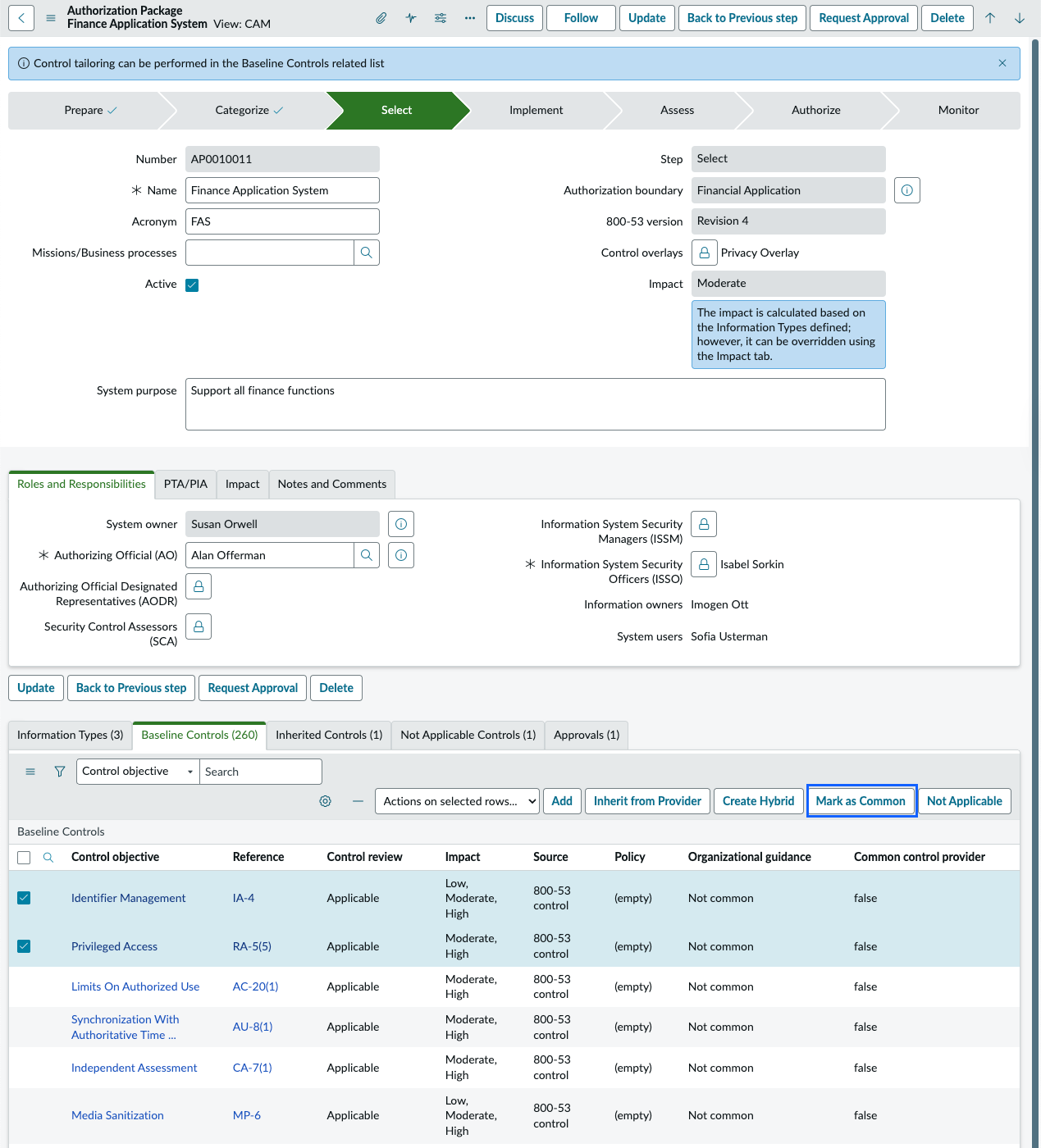
Task: Unlock the ISSM lock icon
Action: [x=704, y=524]
